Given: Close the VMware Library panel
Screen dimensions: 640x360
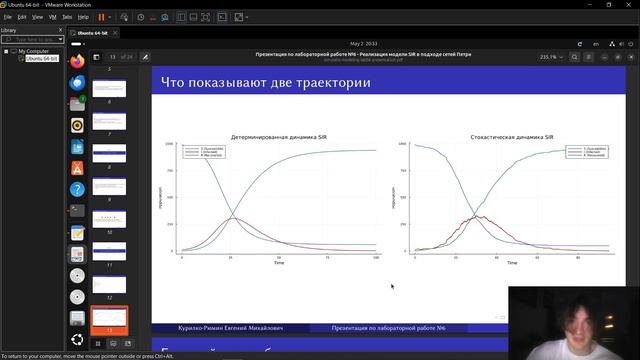Looking at the screenshot, I should pos(60,30).
